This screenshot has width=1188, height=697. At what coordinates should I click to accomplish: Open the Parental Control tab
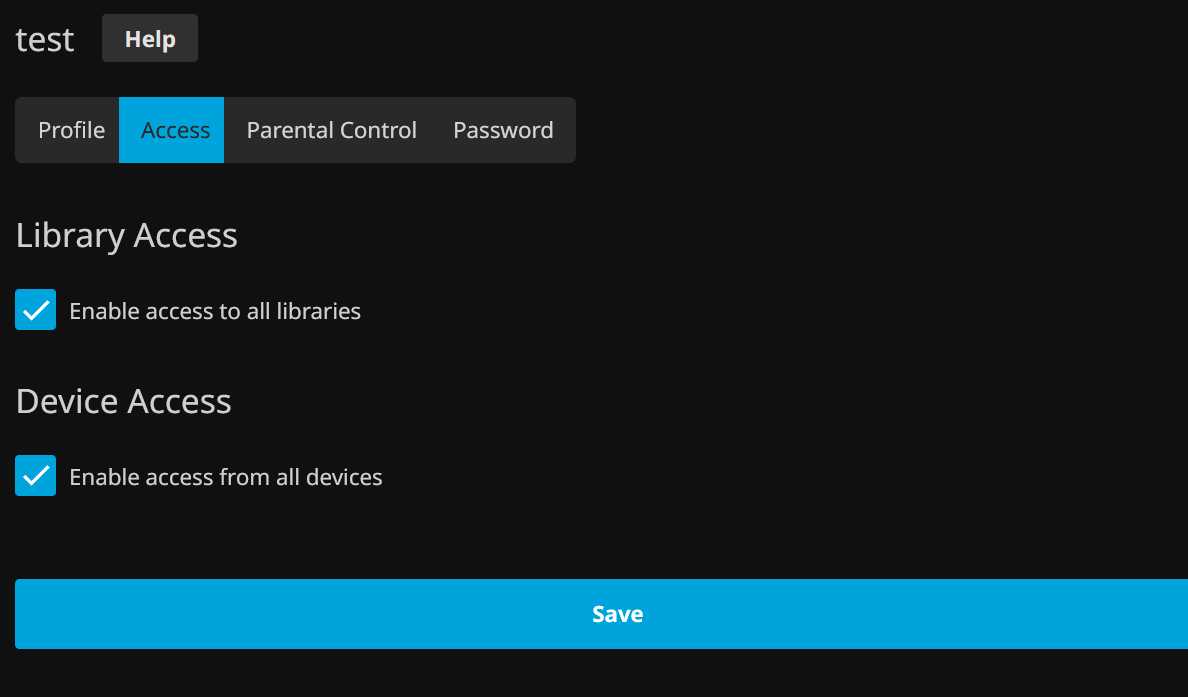click(331, 130)
